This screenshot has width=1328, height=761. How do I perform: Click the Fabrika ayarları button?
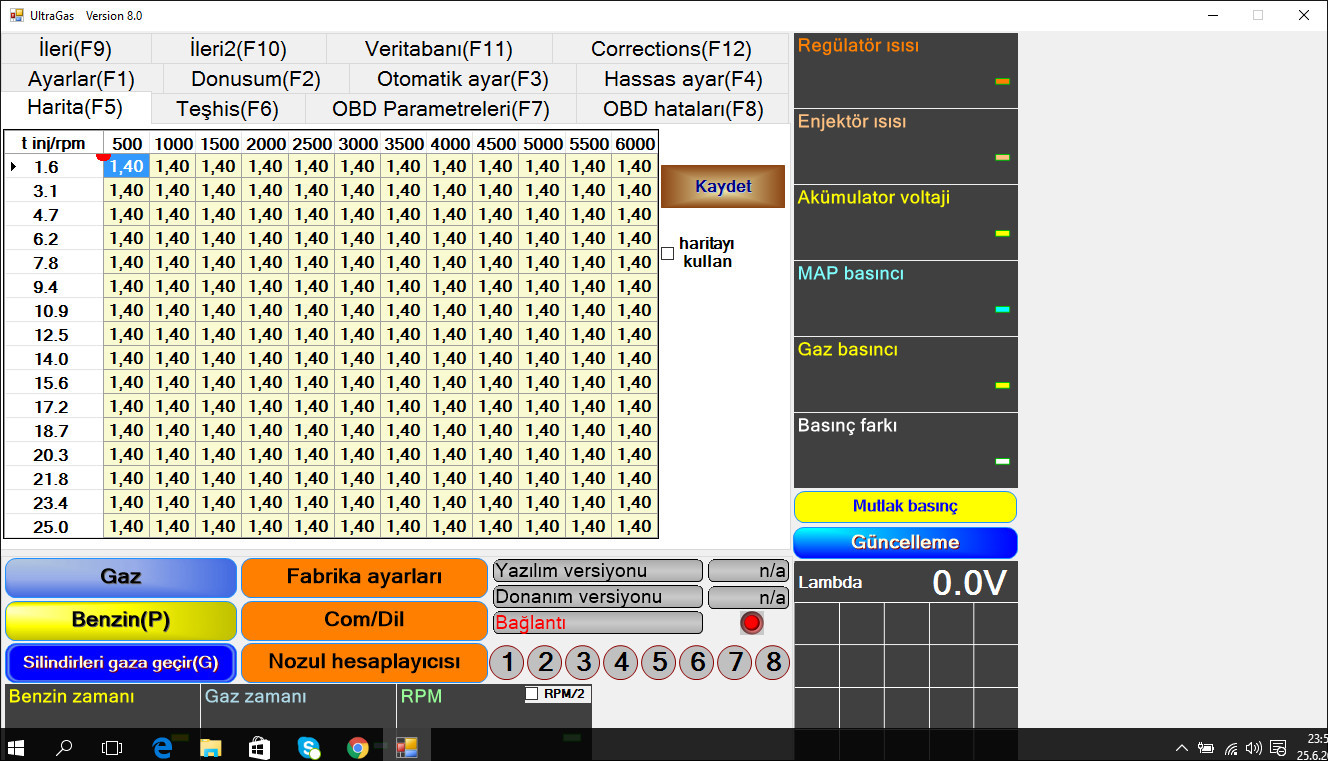pyautogui.click(x=364, y=577)
